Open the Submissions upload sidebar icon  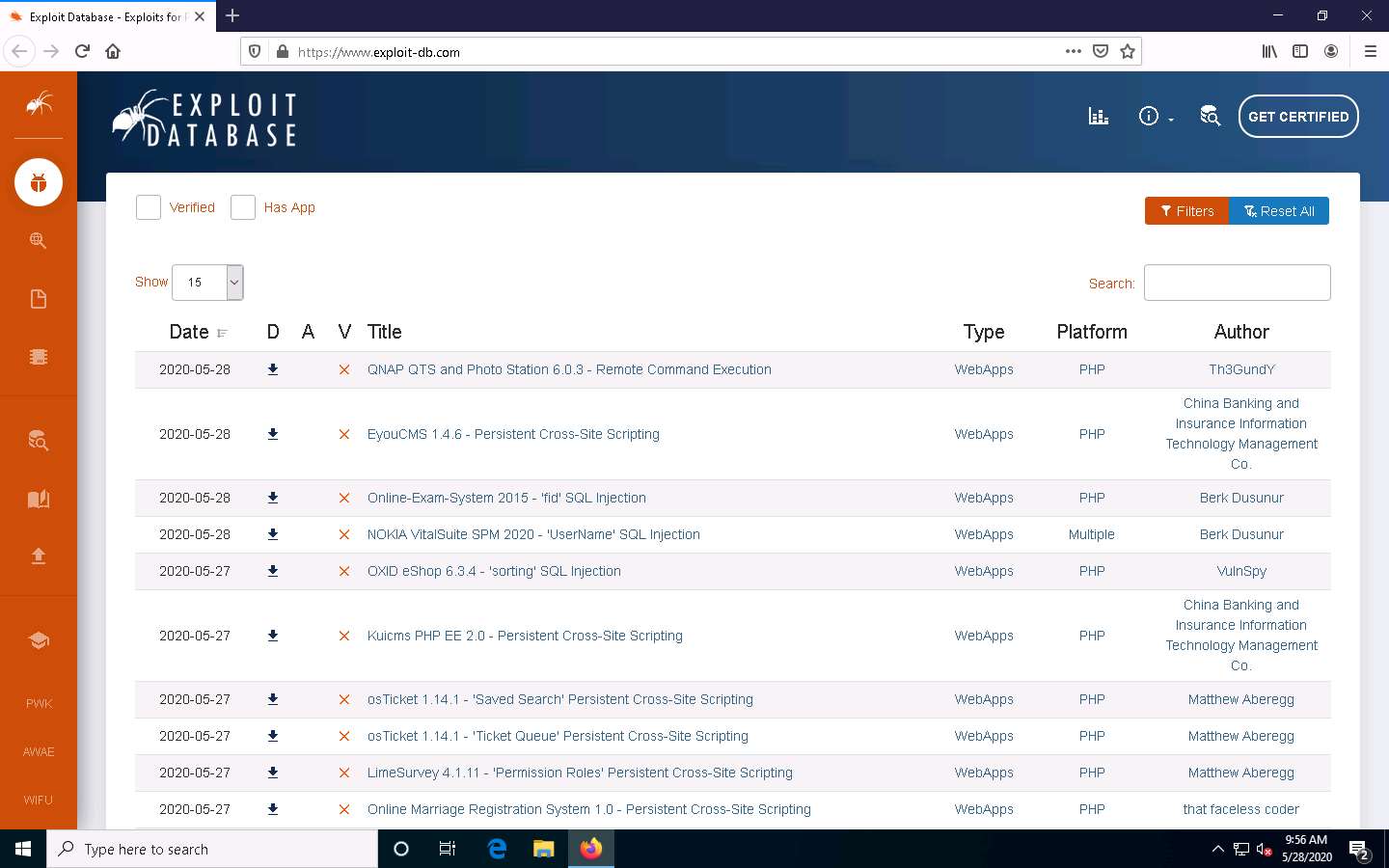coord(39,556)
